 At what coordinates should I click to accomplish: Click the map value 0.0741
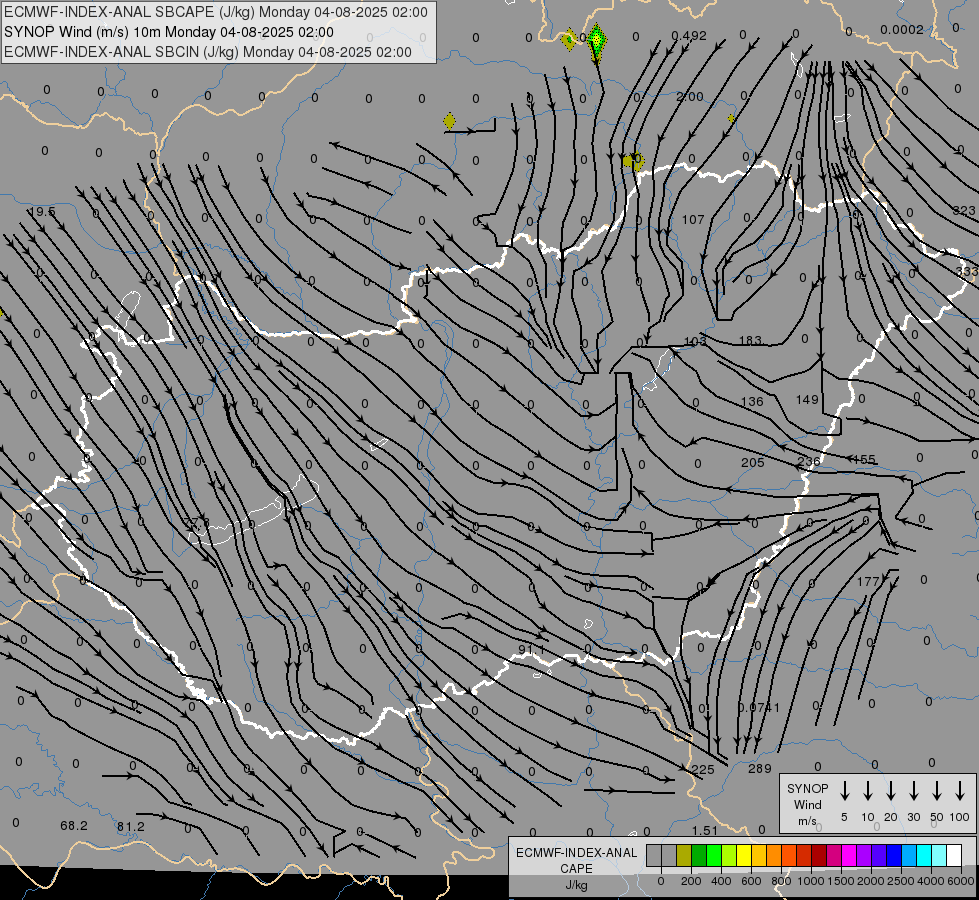[x=759, y=708]
